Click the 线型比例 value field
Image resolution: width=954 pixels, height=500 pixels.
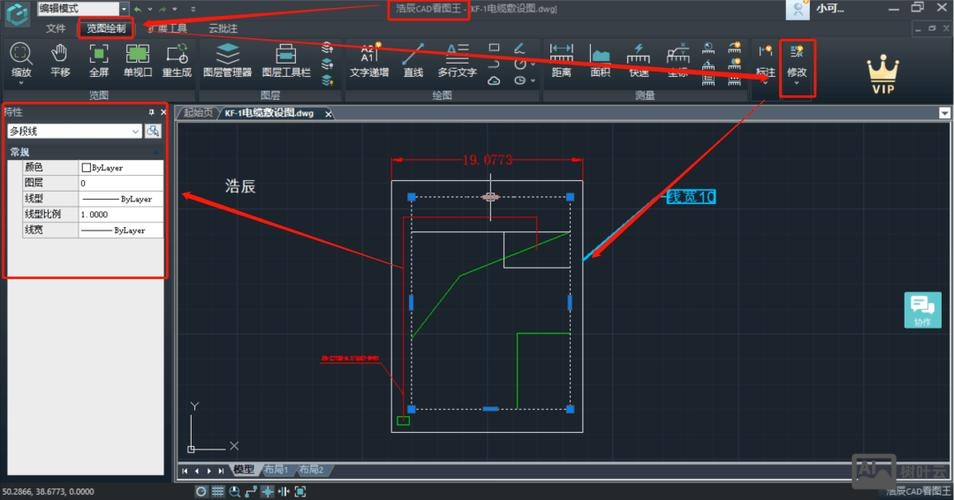click(x=120, y=215)
